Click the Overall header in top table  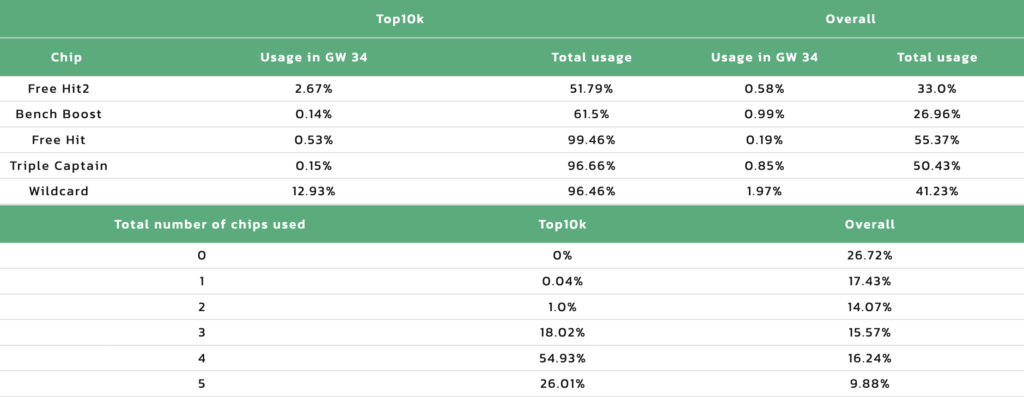850,19
